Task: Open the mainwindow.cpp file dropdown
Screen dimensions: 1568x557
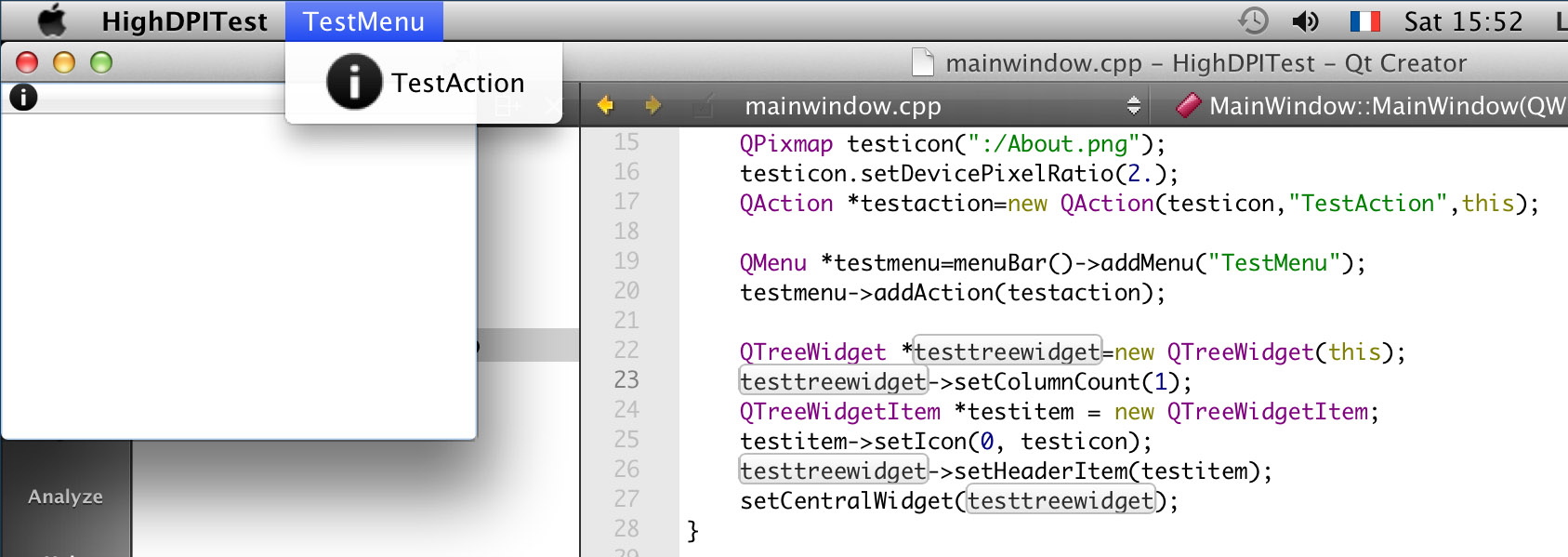Action: (943, 106)
